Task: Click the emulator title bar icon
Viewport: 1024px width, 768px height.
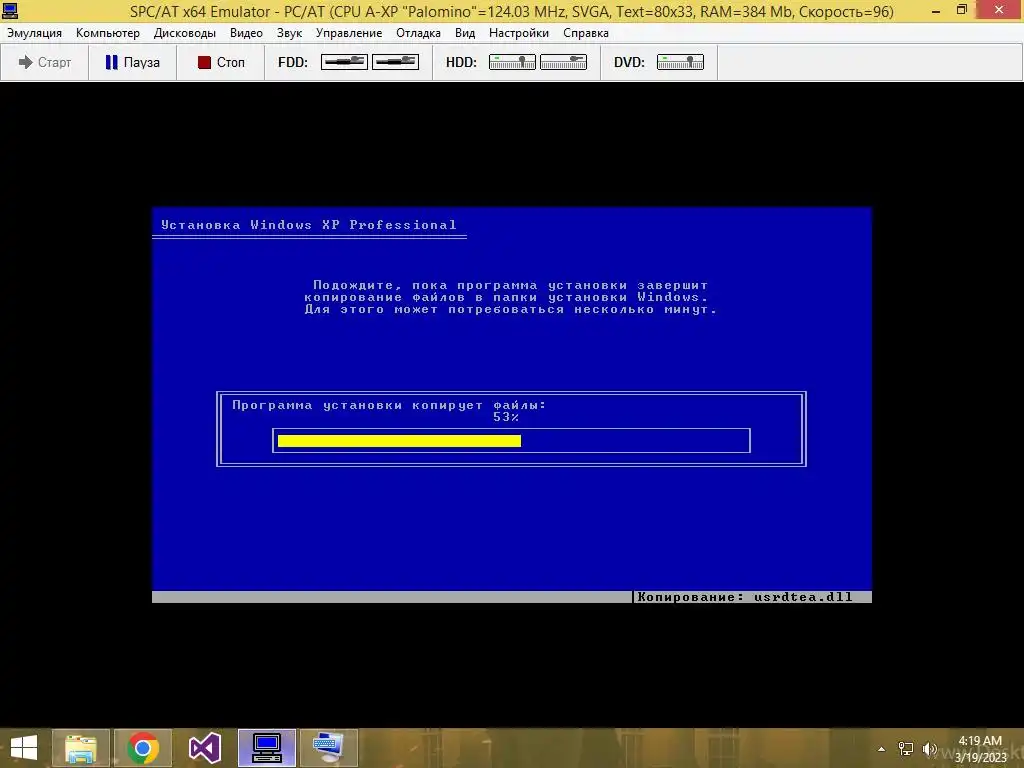Action: [x=10, y=10]
